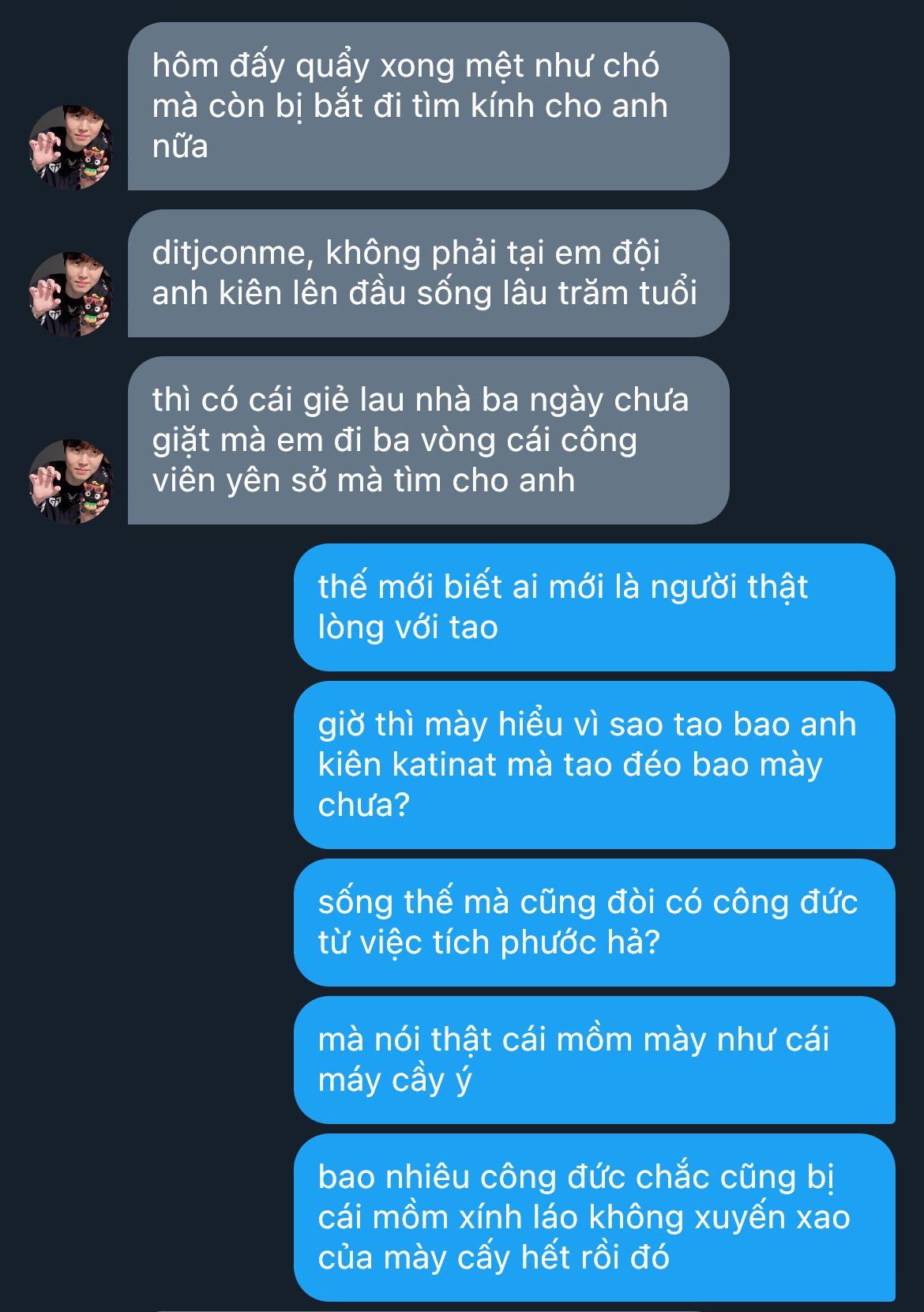Tap the avatar next to 'ditjconme' message
The height and width of the screenshot is (1312, 924).
[71, 295]
